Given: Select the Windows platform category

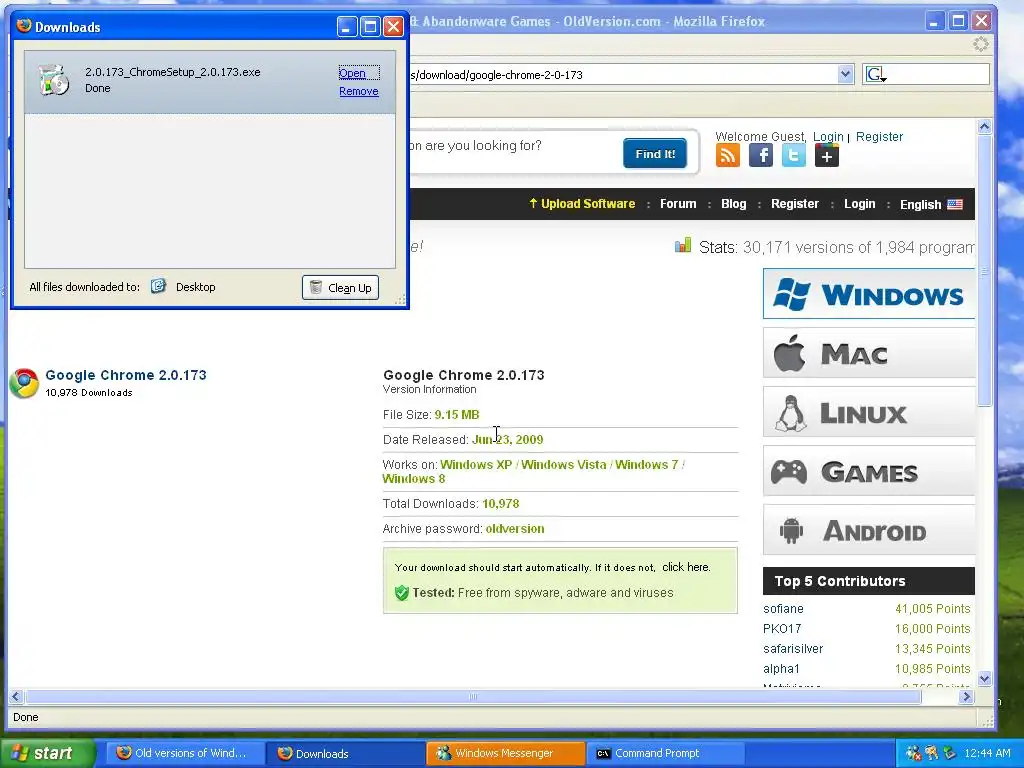Looking at the screenshot, I should point(869,294).
